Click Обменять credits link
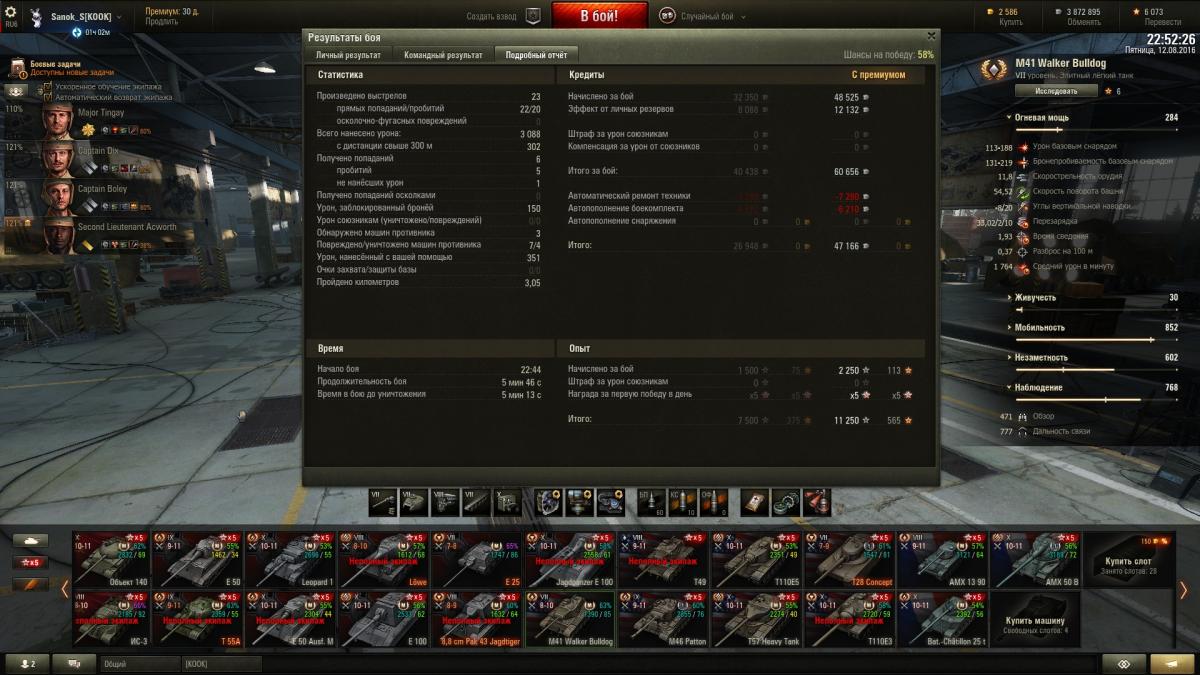Viewport: 1200px width, 675px height. point(1082,22)
